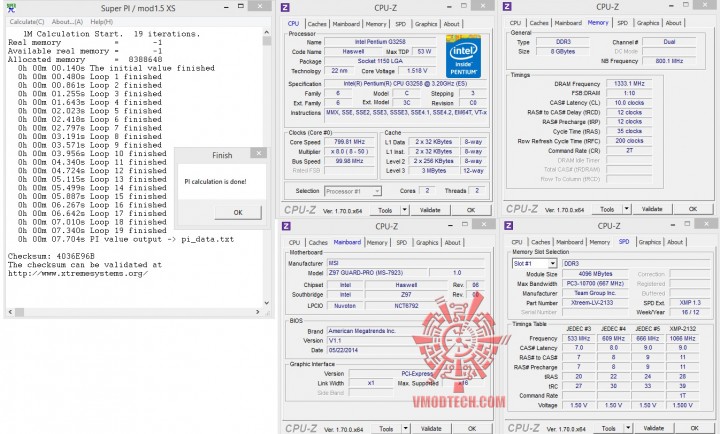Click the Module Size value 4096 MBytes
Screen dimensions: 720x434
tap(595, 274)
